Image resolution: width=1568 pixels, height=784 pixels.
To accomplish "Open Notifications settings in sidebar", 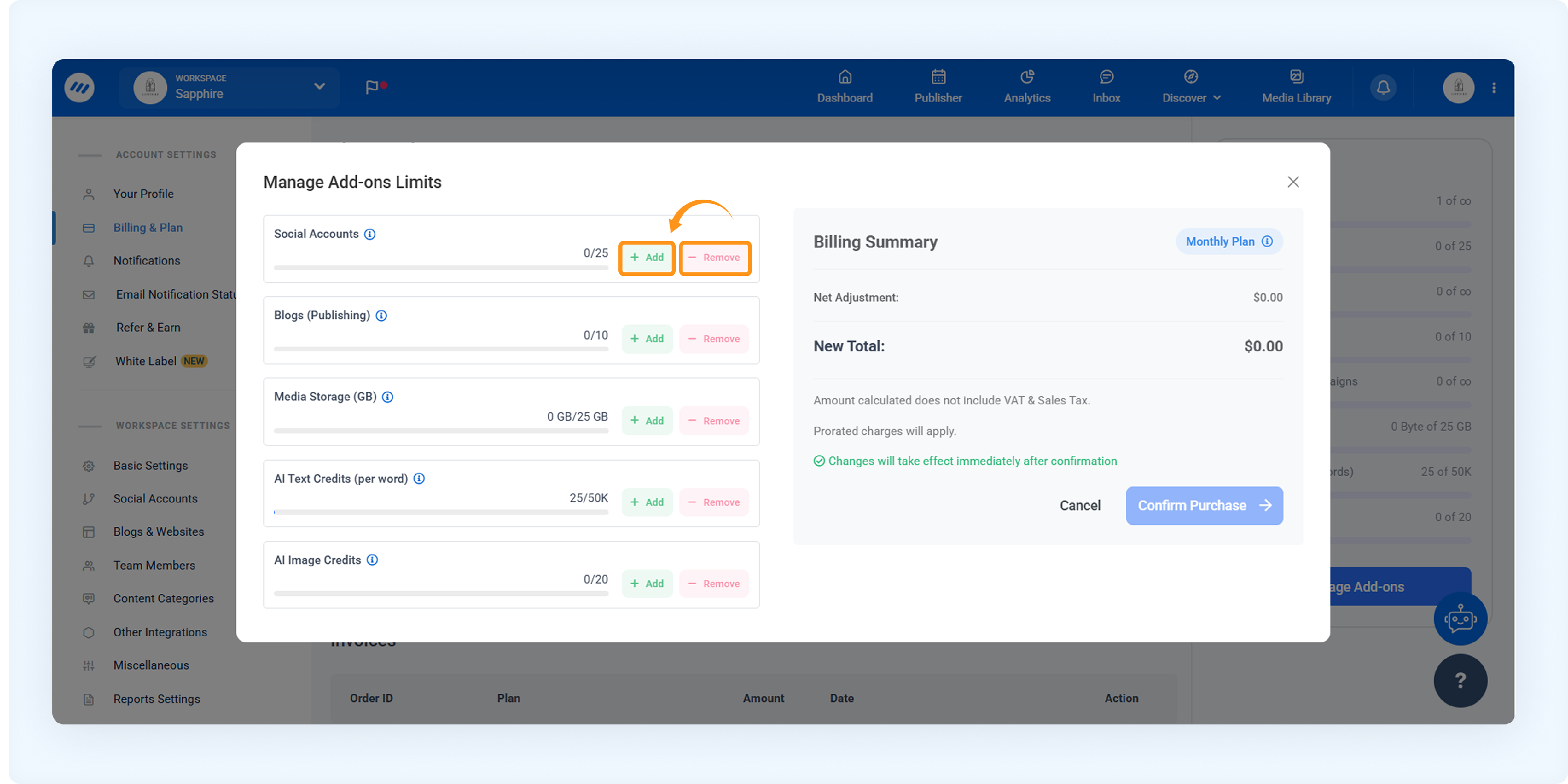I will (147, 260).
